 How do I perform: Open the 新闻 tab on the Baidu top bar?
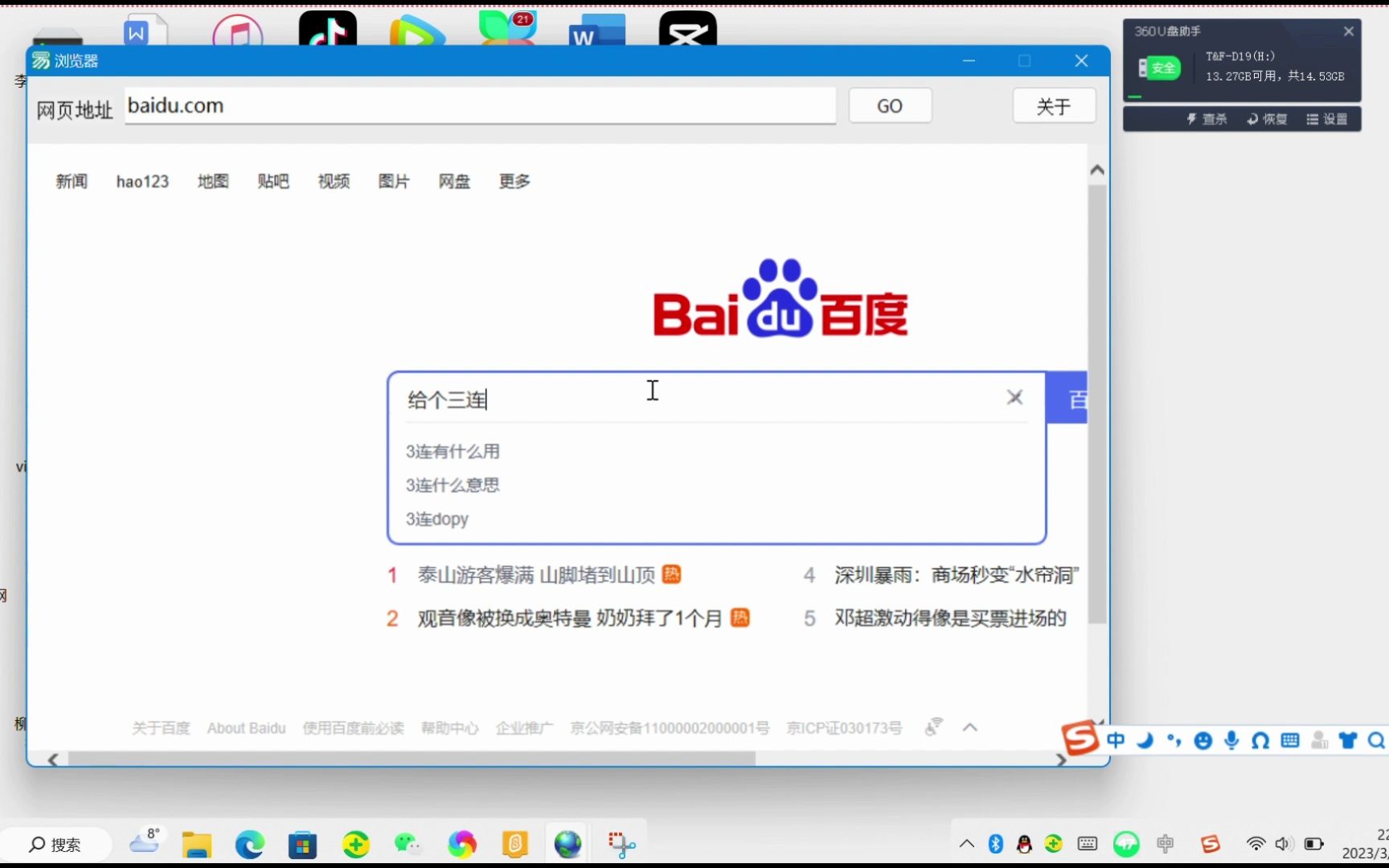72,182
